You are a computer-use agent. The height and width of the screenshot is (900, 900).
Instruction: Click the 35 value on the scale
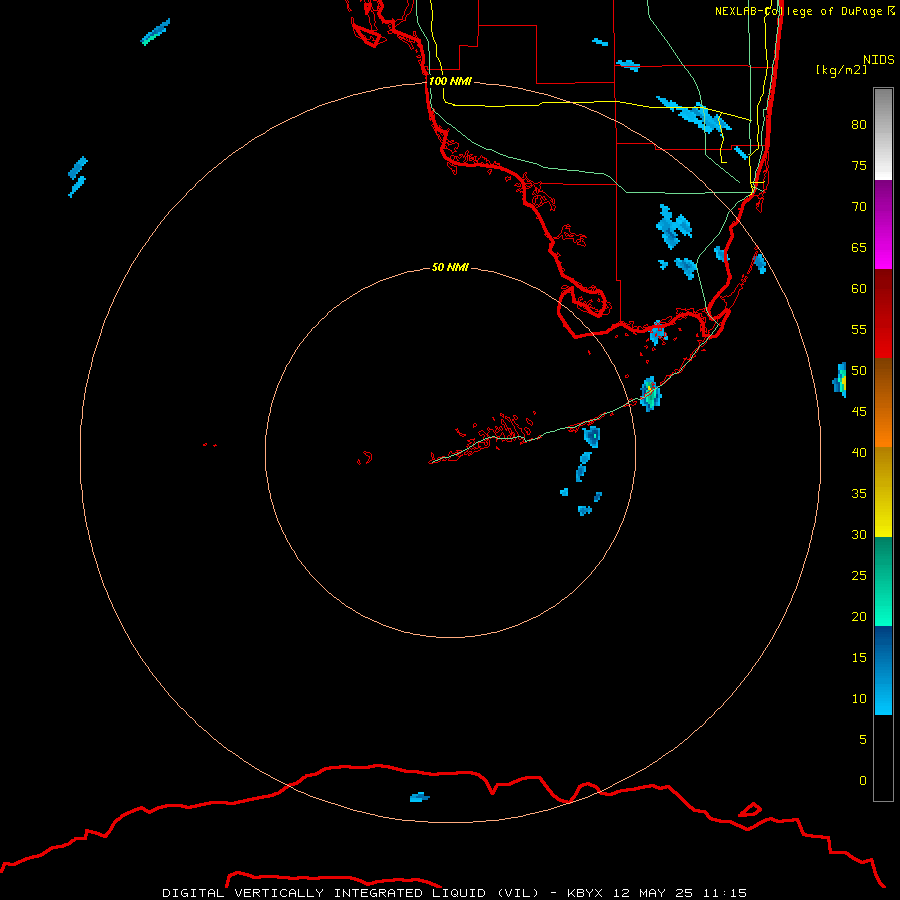859,494
